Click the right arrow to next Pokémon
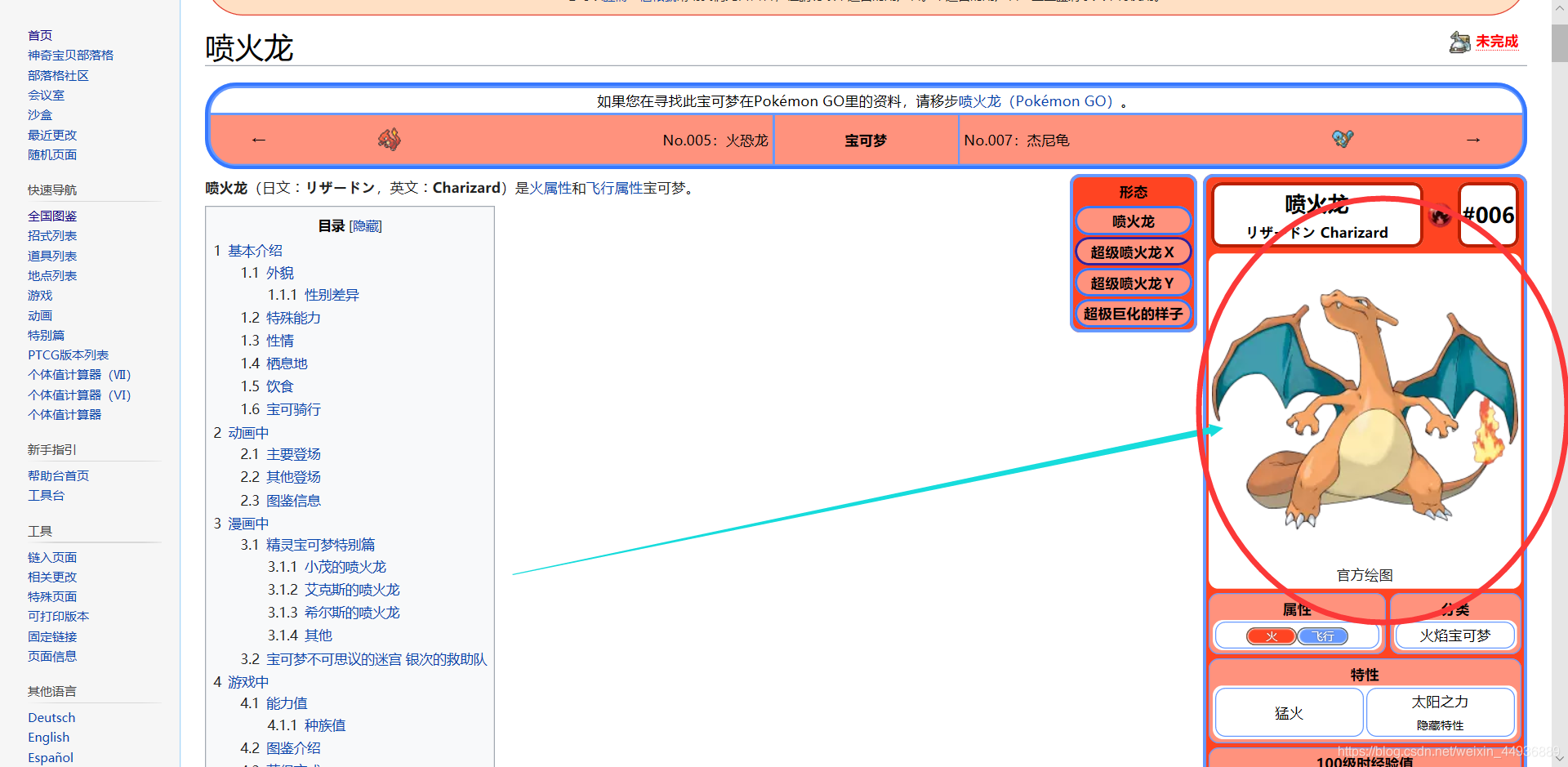This screenshot has width=1568, height=767. 1473,140
